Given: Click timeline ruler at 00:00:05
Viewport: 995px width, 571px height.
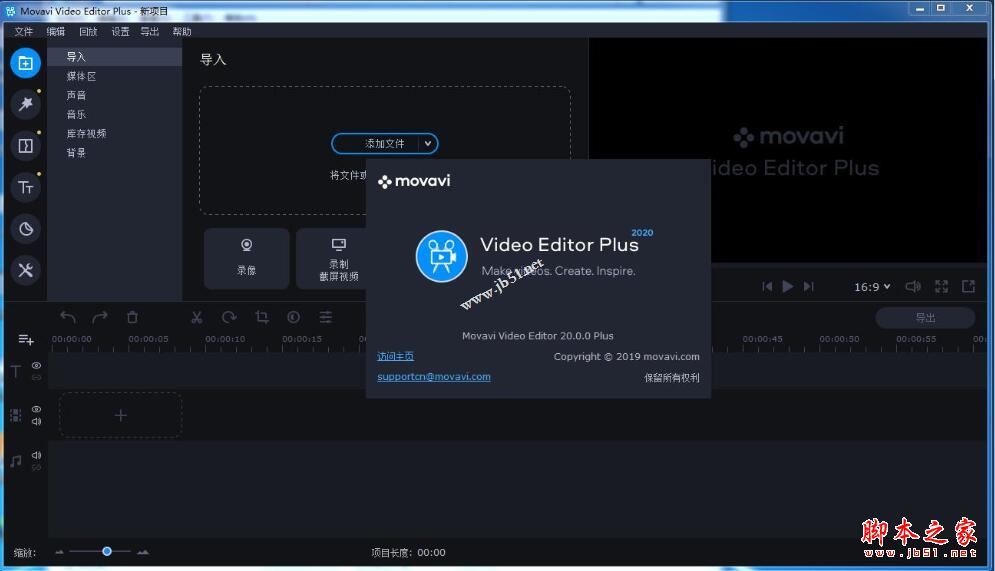Looking at the screenshot, I should [x=148, y=339].
